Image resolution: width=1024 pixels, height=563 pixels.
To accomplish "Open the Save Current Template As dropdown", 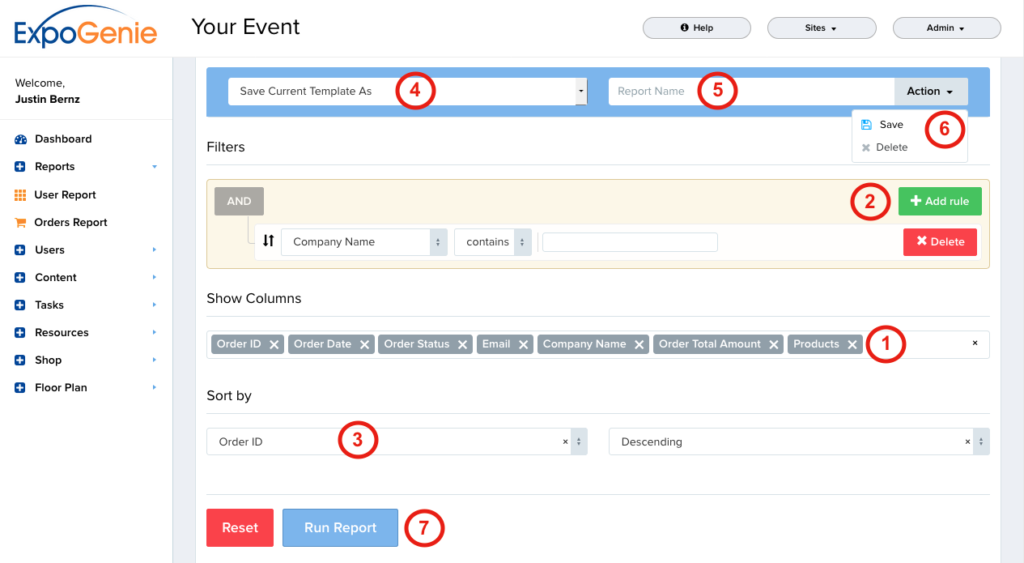I will pos(406,91).
